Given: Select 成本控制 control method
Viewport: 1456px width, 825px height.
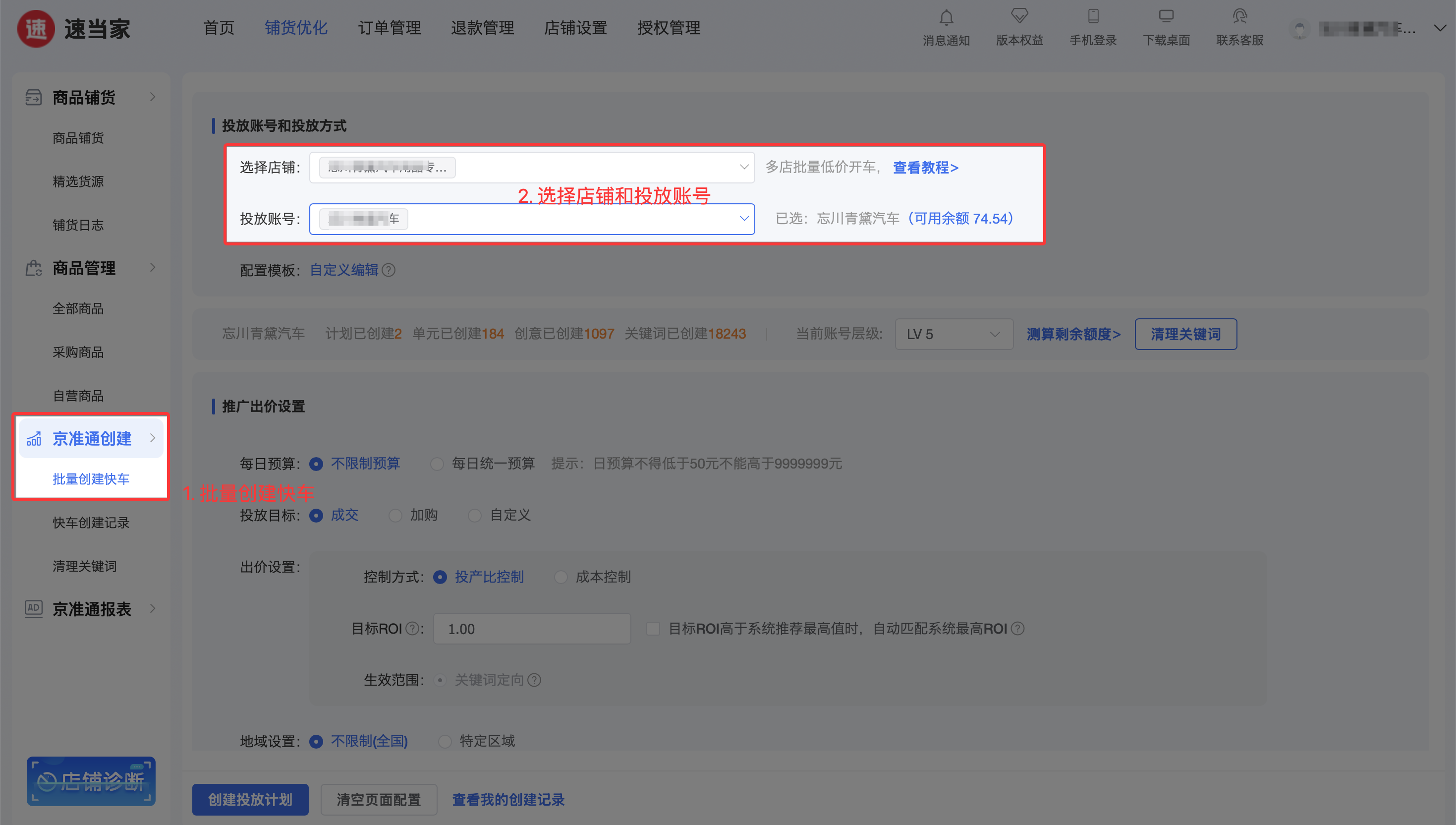Looking at the screenshot, I should tap(560, 578).
